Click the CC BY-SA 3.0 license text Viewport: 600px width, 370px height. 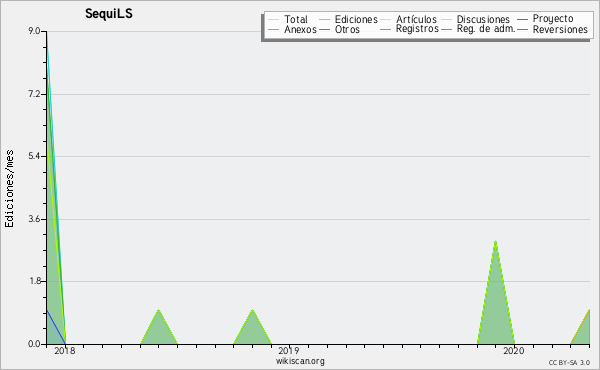point(569,363)
